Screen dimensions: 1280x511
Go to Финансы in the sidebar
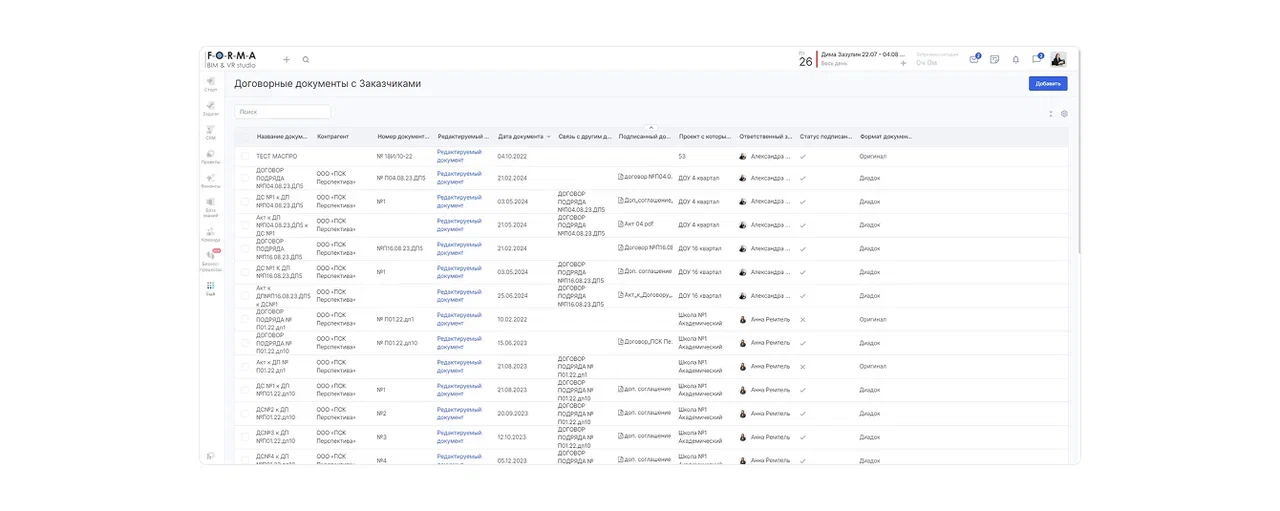211,180
